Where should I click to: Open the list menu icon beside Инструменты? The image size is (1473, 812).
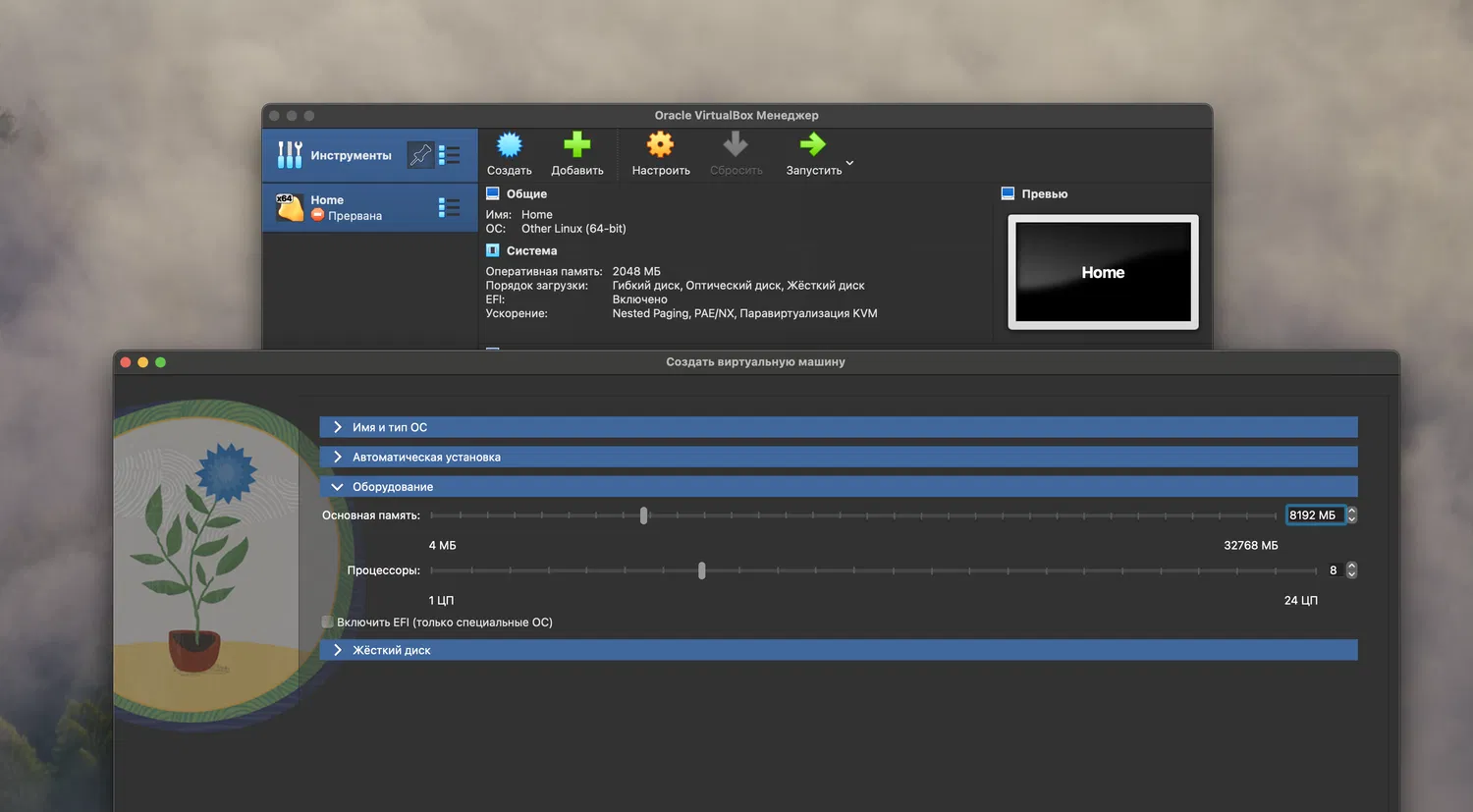(x=449, y=155)
